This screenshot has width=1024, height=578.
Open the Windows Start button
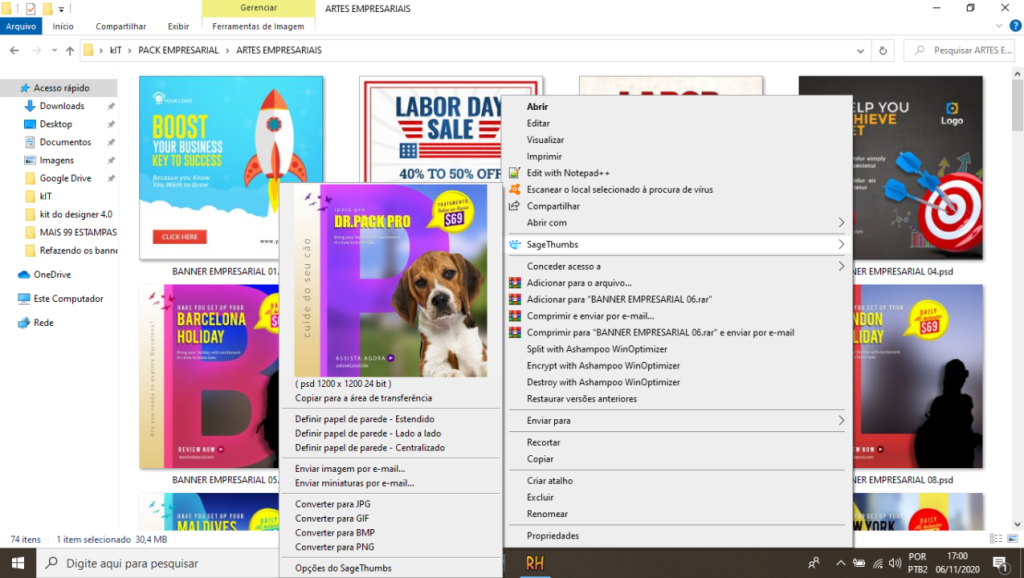18,563
